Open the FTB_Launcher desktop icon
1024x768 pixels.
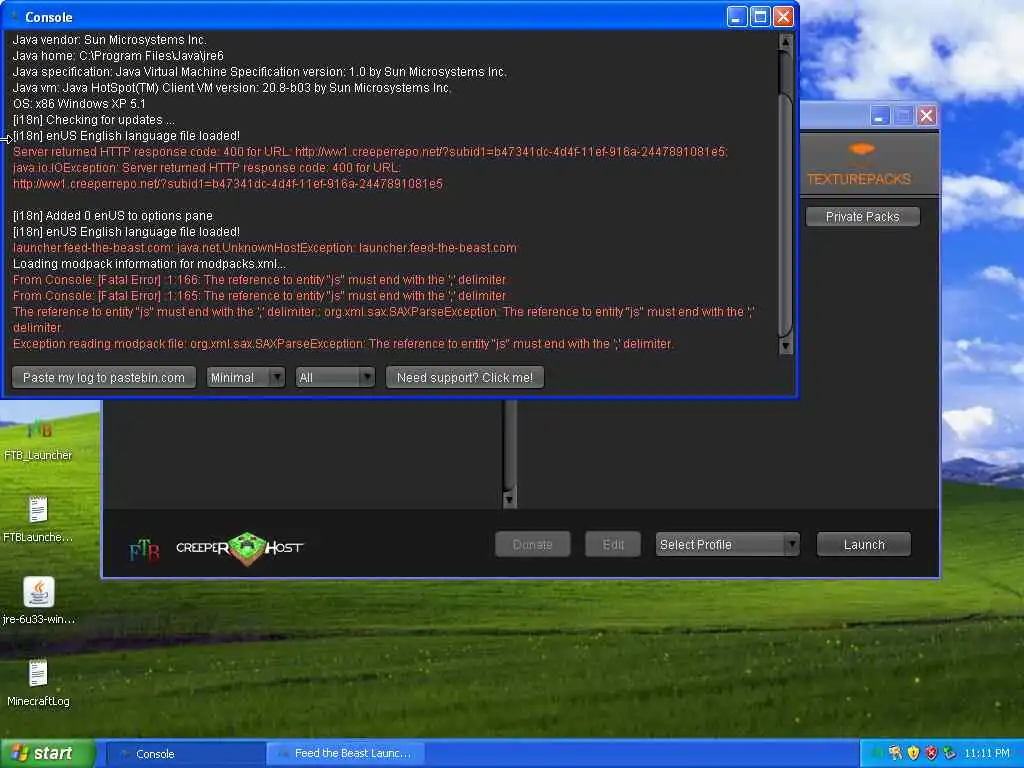tap(38, 440)
